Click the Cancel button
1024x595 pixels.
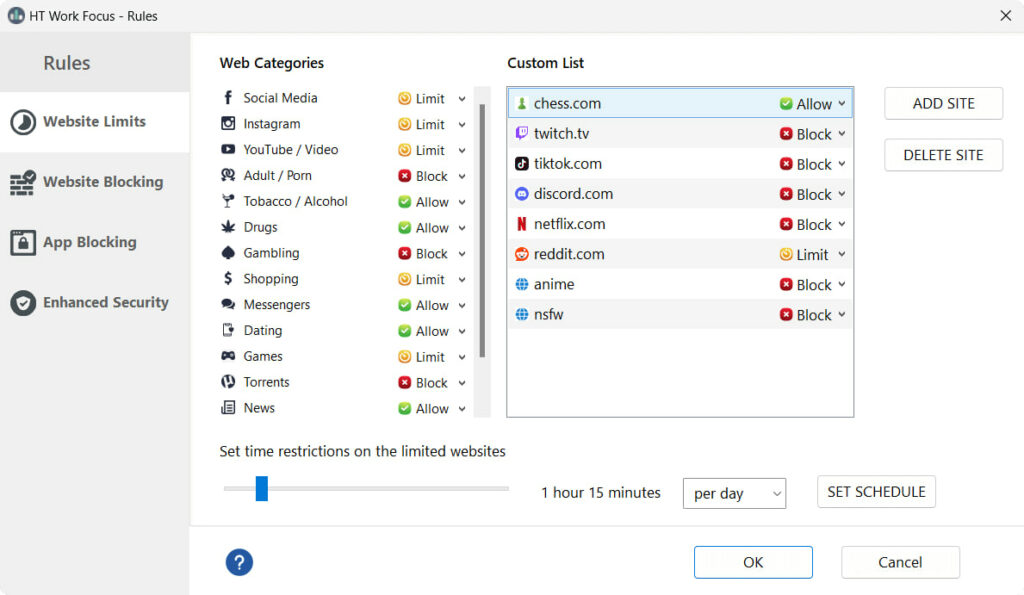(900, 562)
